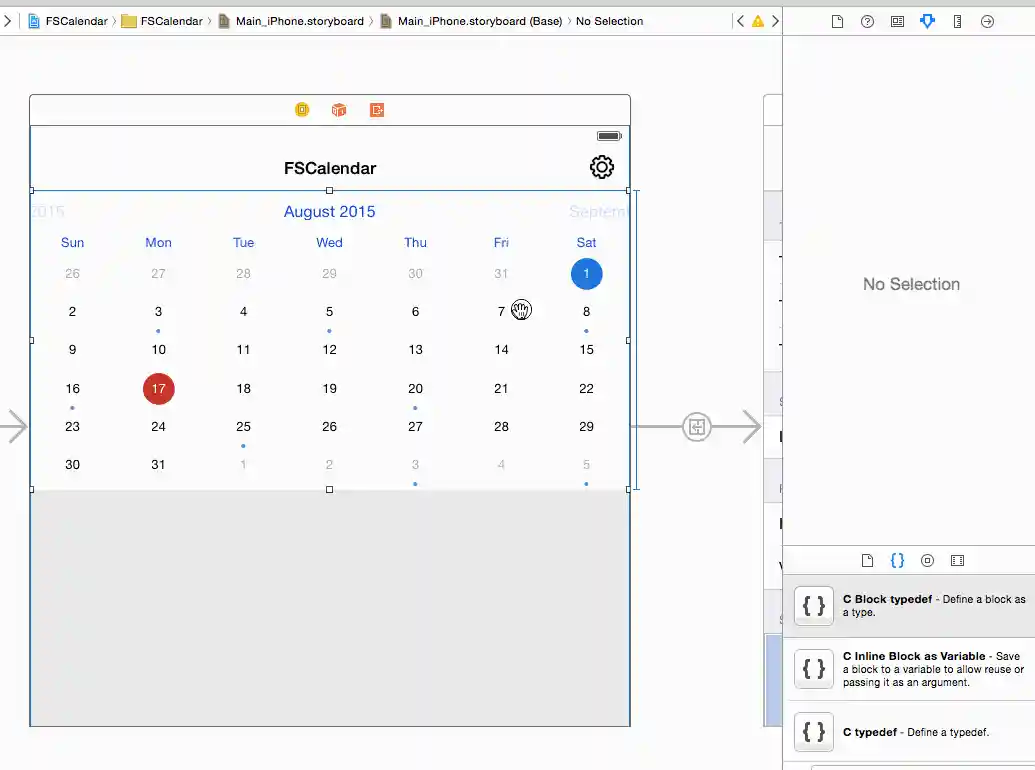Open No Selection jump bar item
1035x770 pixels.
point(609,21)
